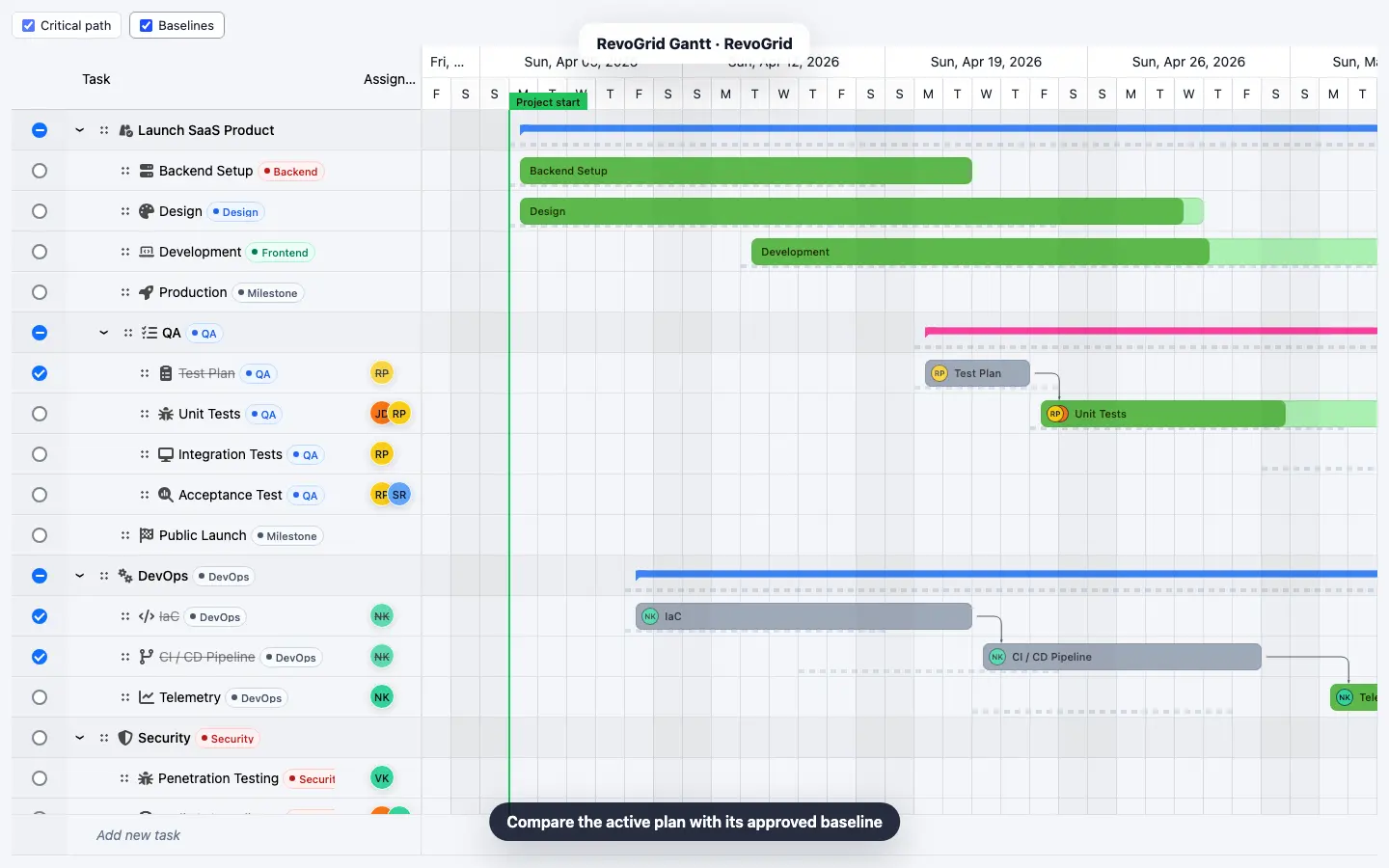This screenshot has width=1389, height=868.
Task: Click the Production rocket icon
Action: 147,292
